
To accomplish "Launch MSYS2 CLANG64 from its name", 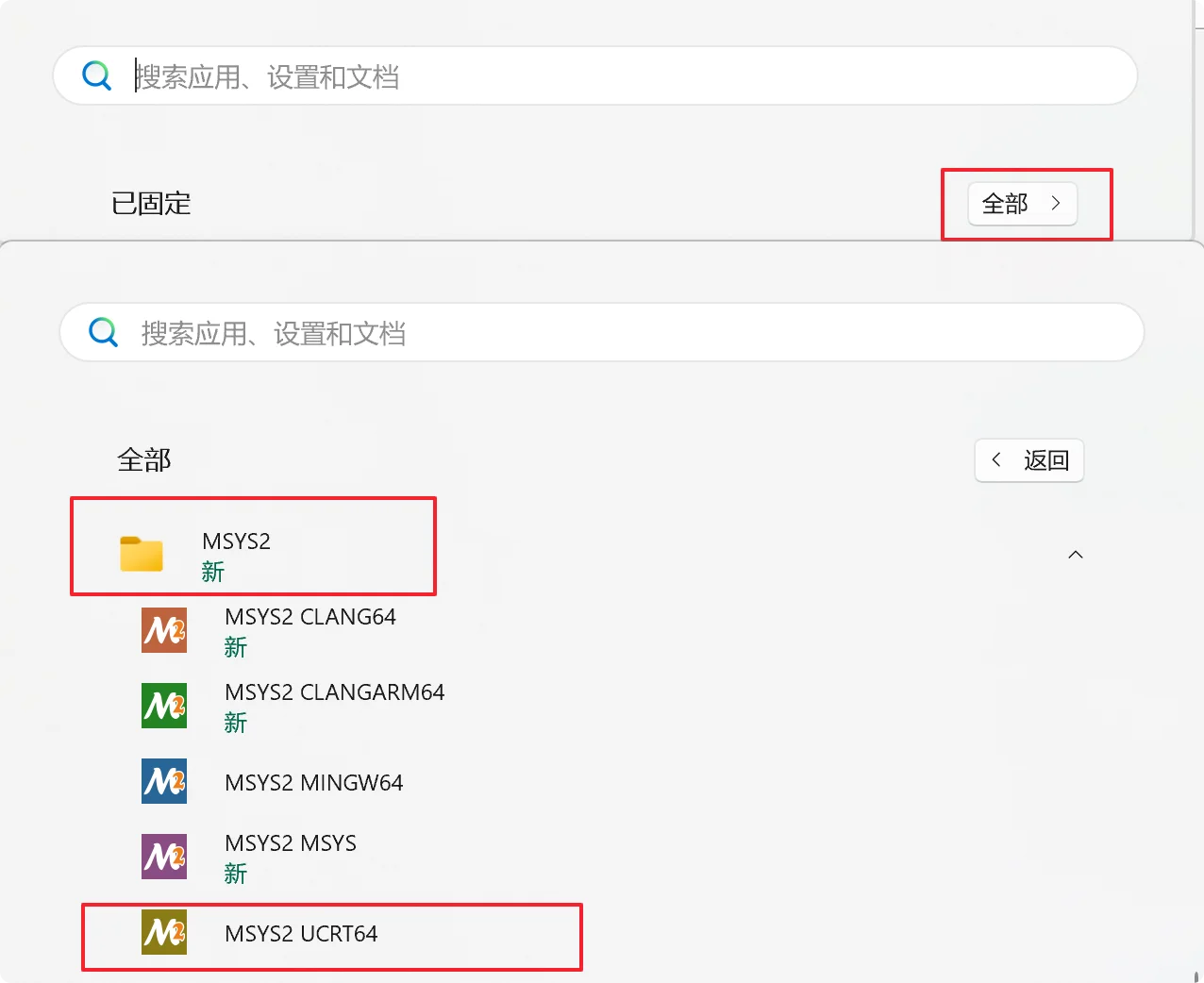I will point(310,617).
